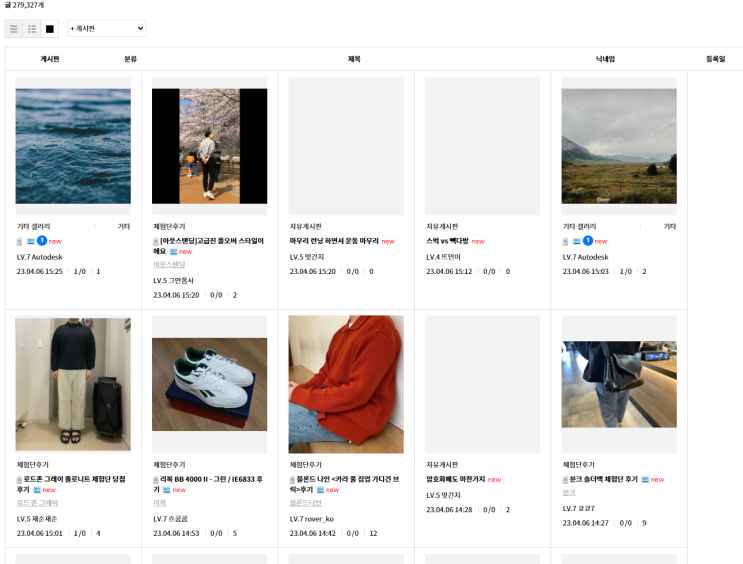Click empty thumbnail placeholder of 14:28 post
743x564 pixels.
coord(482,384)
